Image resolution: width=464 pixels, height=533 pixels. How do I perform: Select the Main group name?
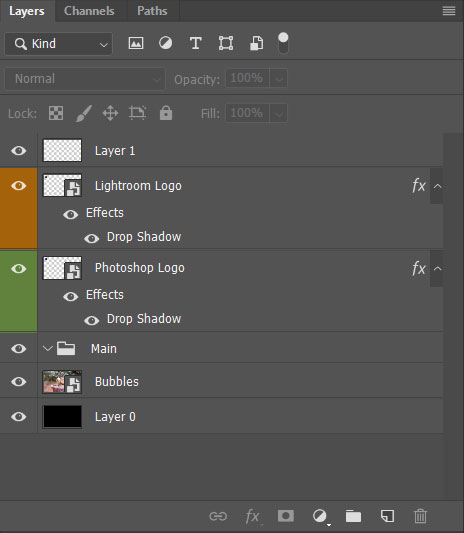[x=104, y=349]
